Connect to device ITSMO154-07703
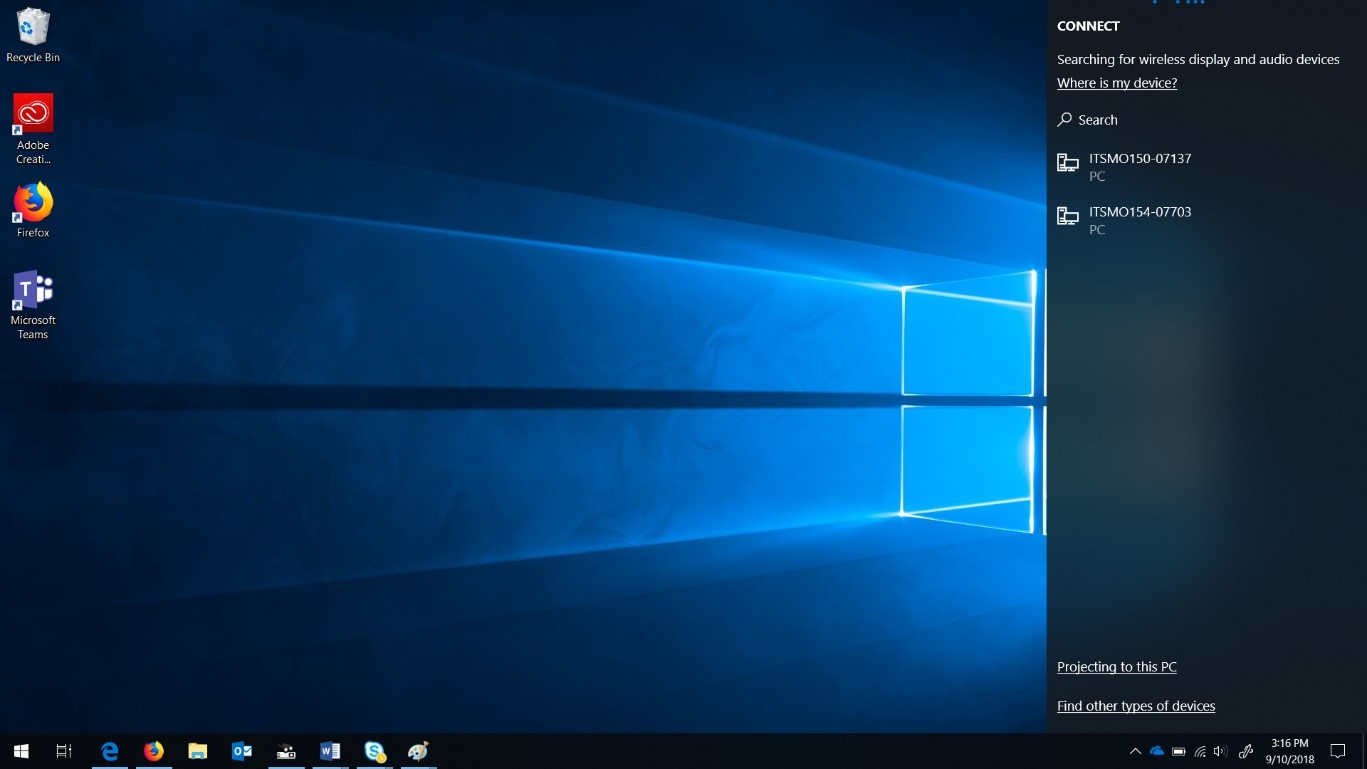 click(1206, 220)
